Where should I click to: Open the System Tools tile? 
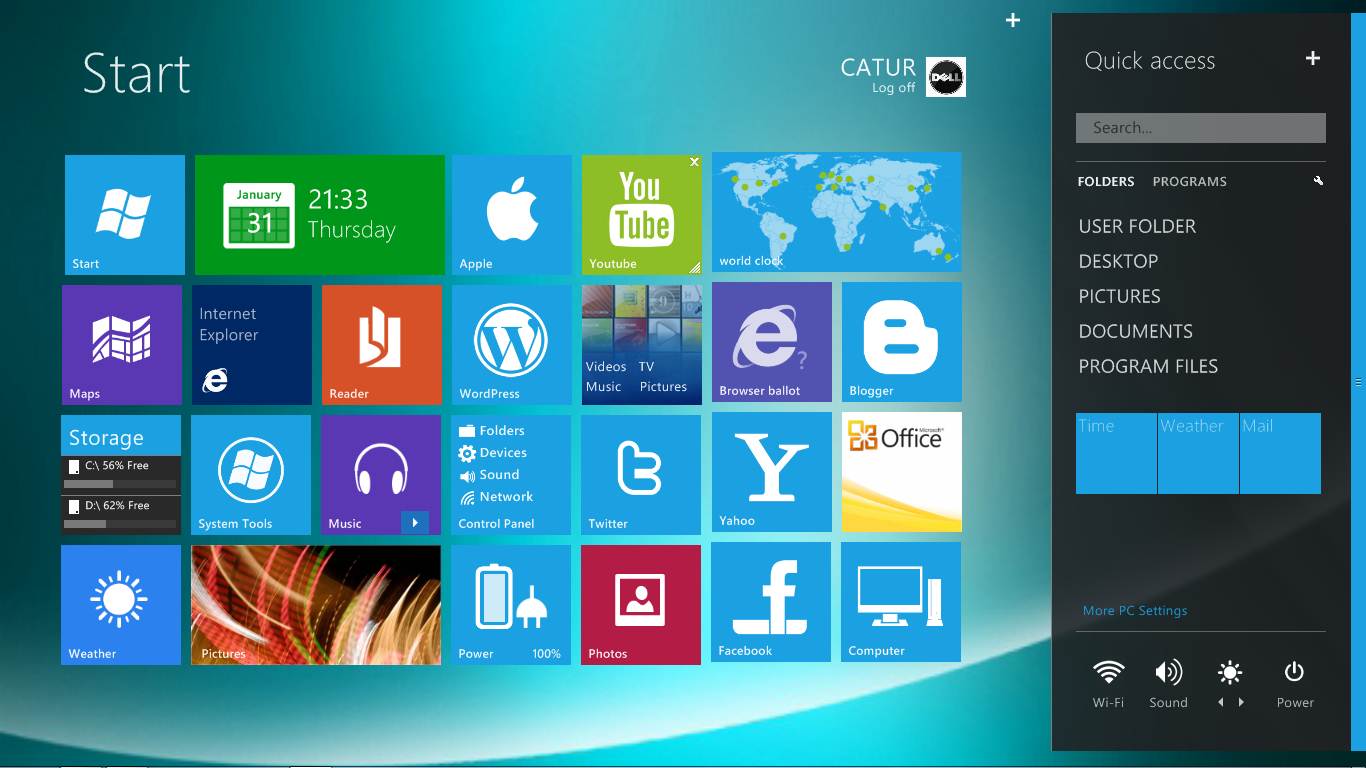point(251,475)
